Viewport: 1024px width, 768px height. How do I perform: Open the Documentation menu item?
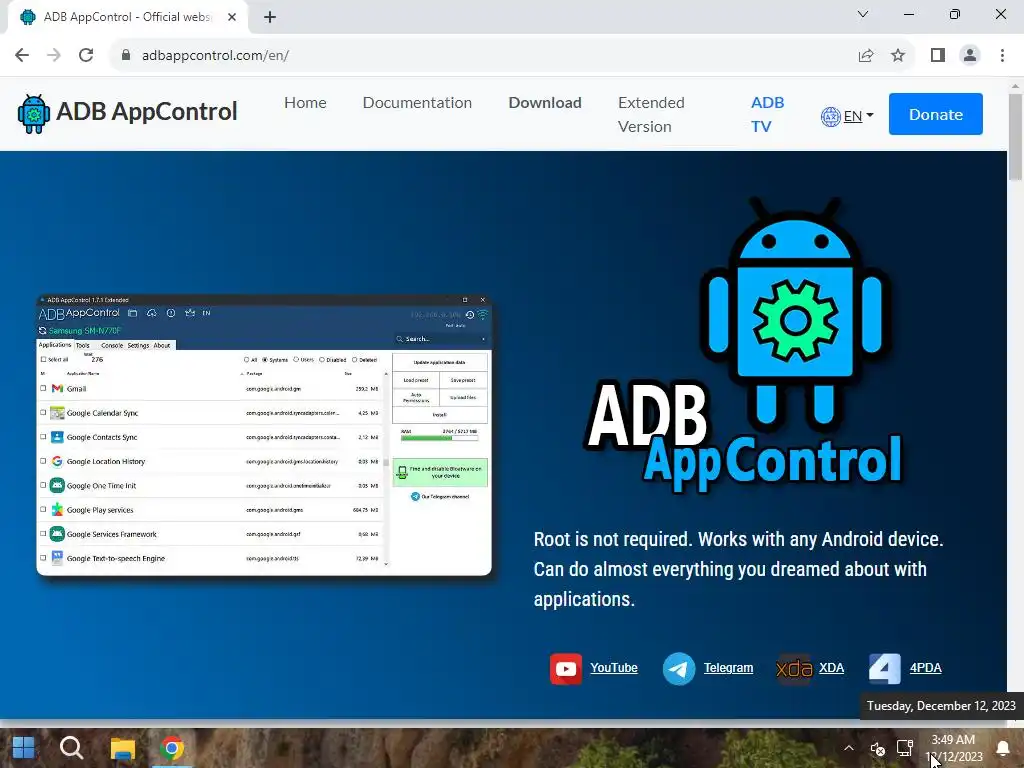[417, 103]
